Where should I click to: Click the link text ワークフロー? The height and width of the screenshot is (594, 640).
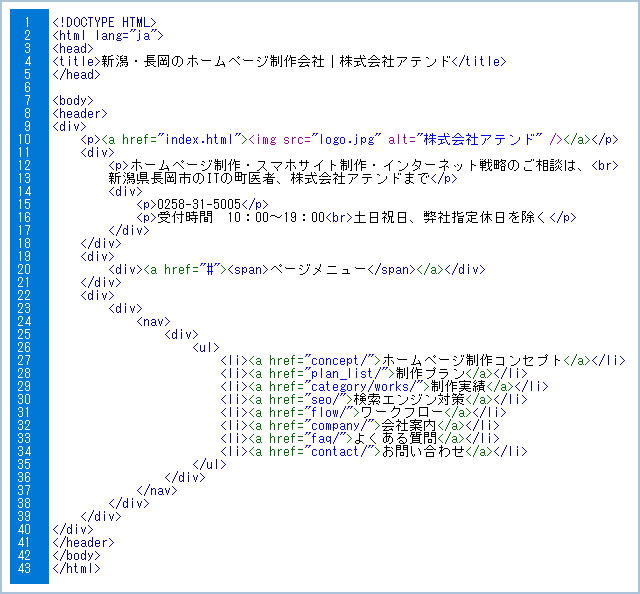pyautogui.click(x=402, y=412)
